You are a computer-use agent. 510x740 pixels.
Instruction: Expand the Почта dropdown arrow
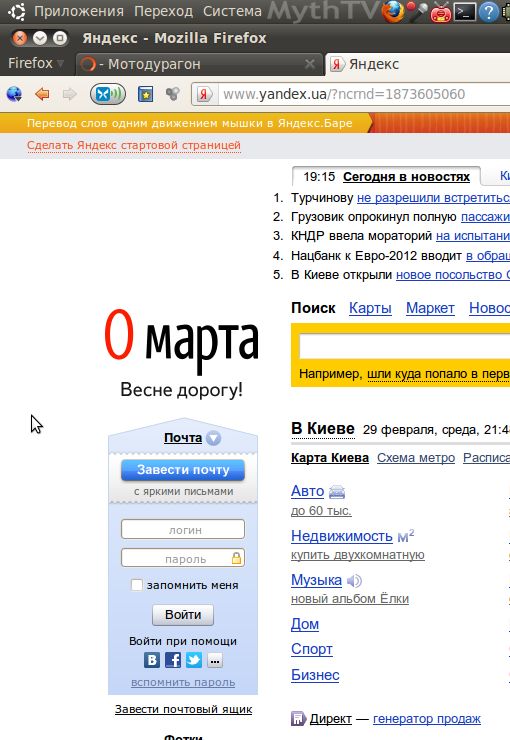tap(213, 438)
